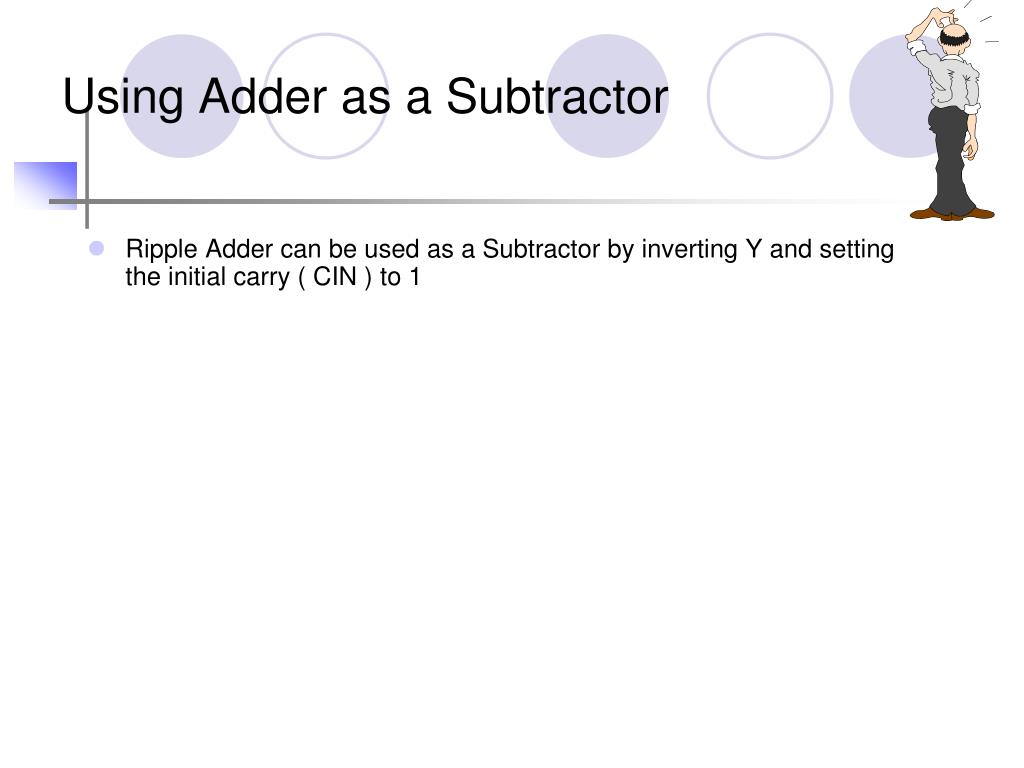Click the lavender bullet point marker
The image size is (1024, 768).
click(97, 248)
